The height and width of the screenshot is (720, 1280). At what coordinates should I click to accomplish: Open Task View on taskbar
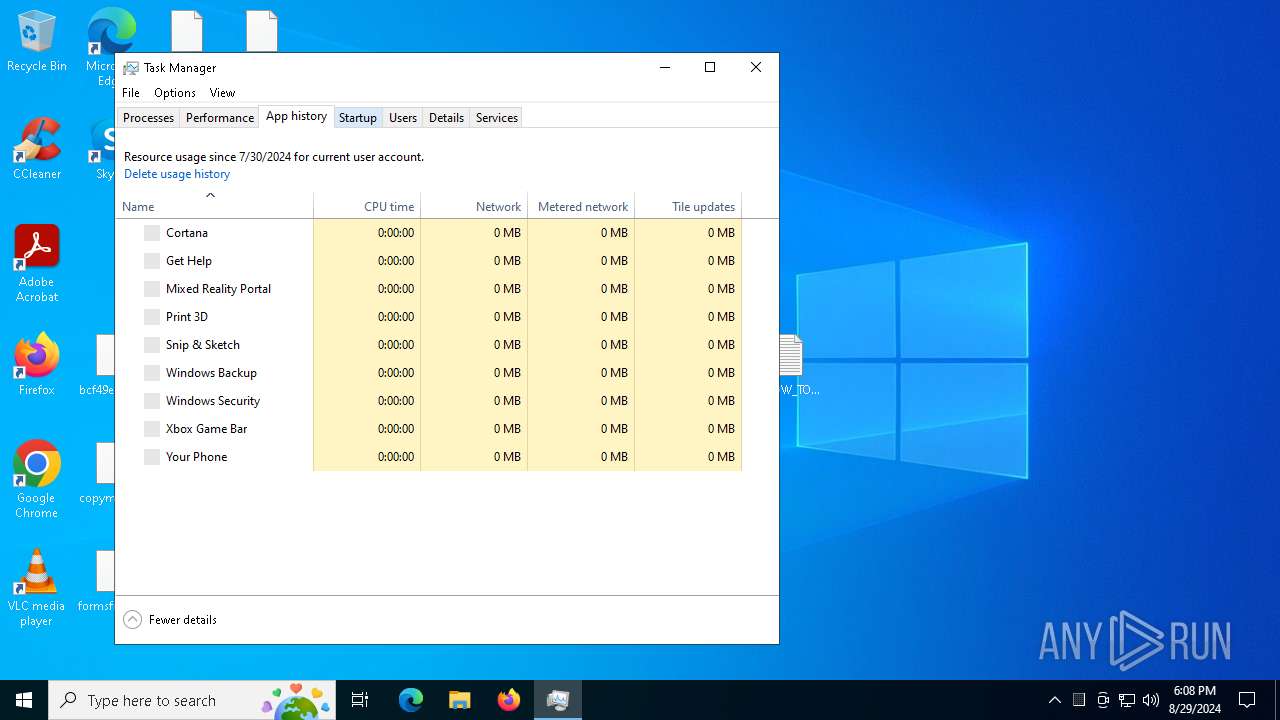(360, 700)
